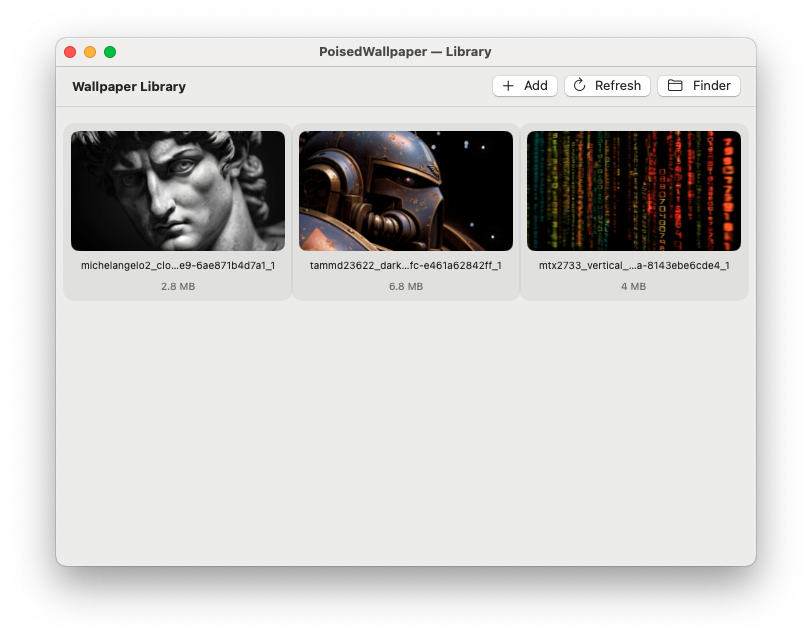Zoom the window with green button
The height and width of the screenshot is (640, 812).
[110, 52]
